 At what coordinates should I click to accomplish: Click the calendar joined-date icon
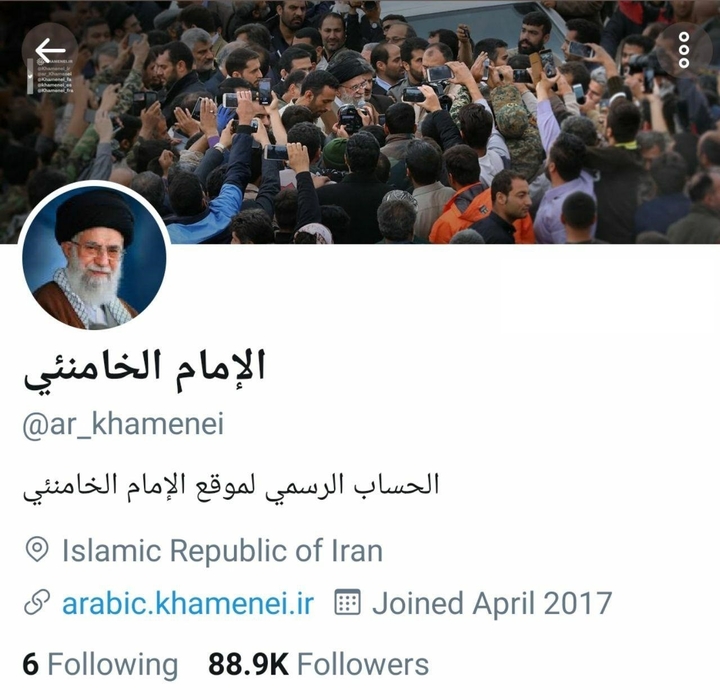[x=348, y=602]
